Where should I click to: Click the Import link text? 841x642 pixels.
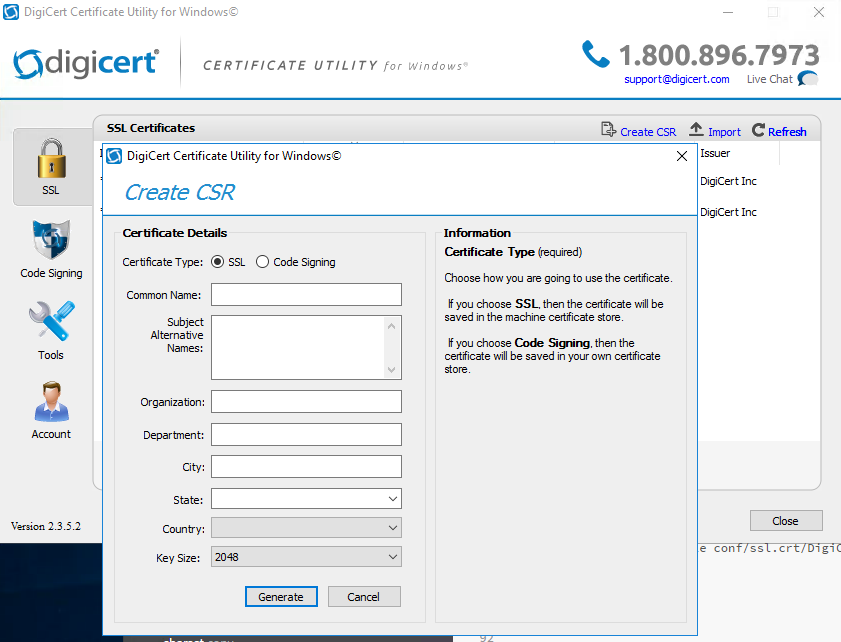pos(724,132)
